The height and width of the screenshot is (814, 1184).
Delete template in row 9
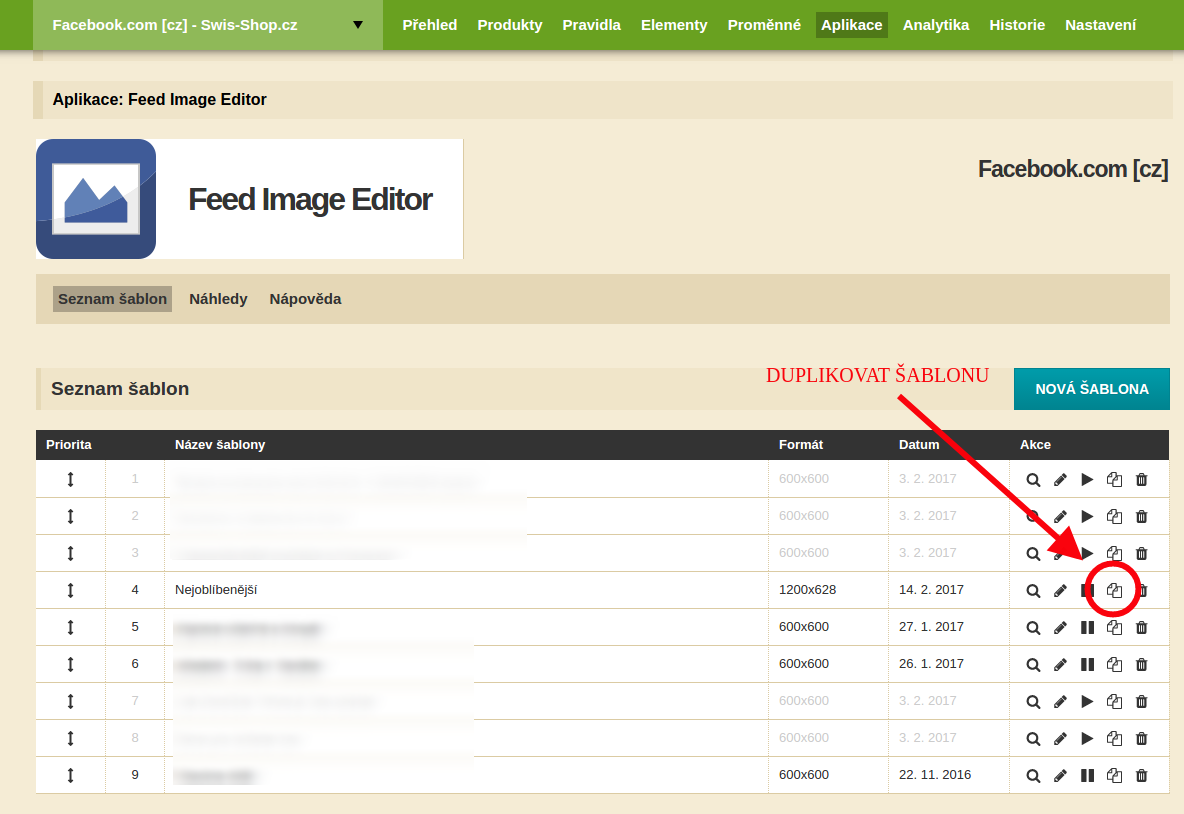pos(1142,775)
